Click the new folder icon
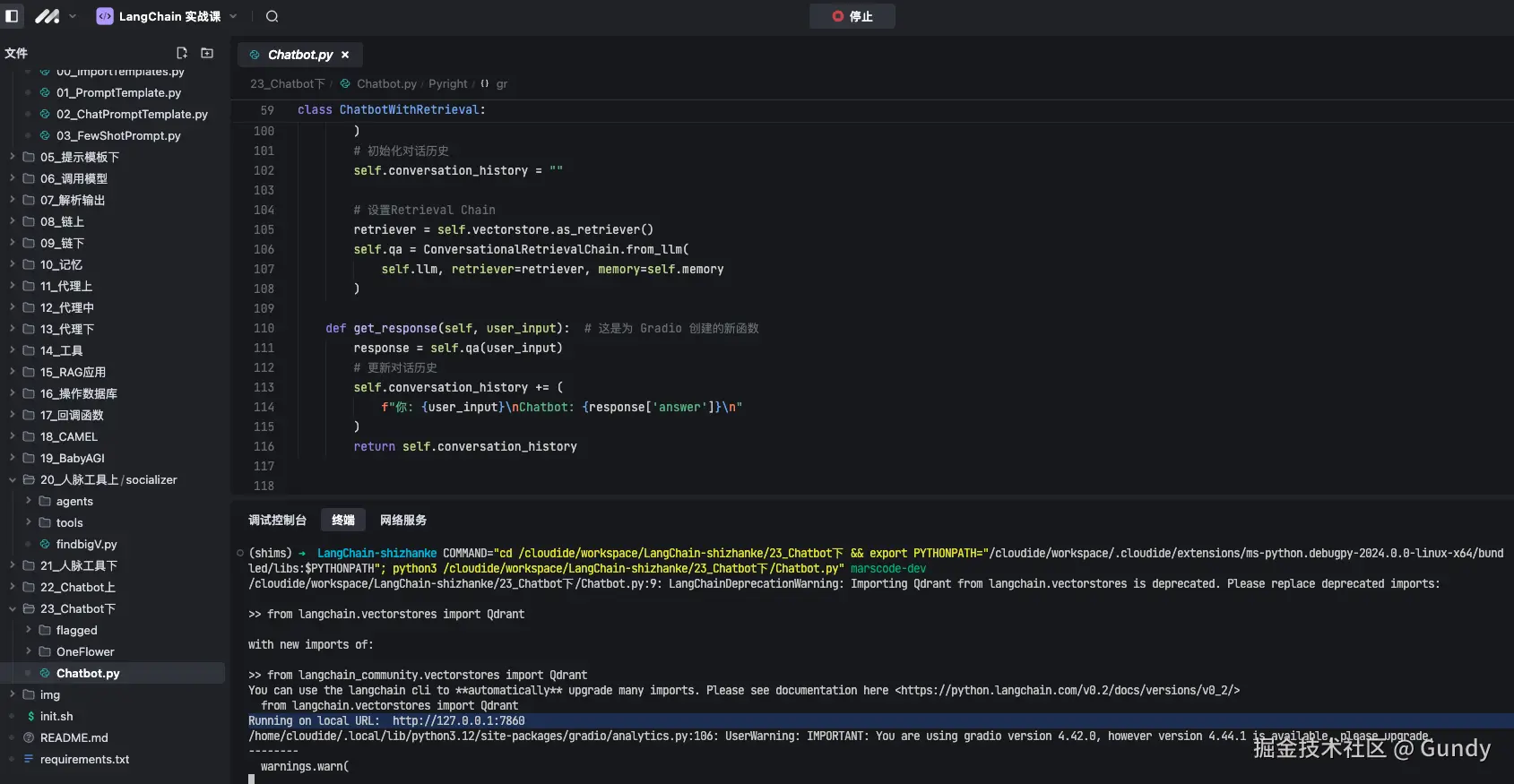The width and height of the screenshot is (1514, 784). coord(207,53)
